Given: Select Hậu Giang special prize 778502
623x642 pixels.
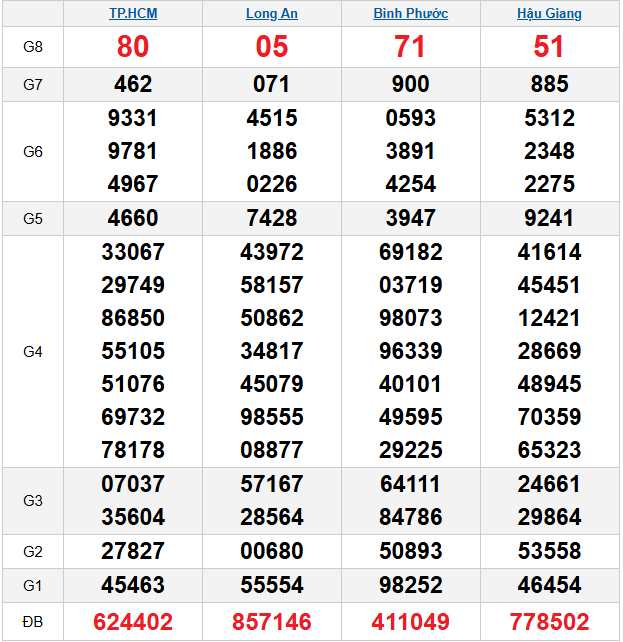Looking at the screenshot, I should pos(549,622).
